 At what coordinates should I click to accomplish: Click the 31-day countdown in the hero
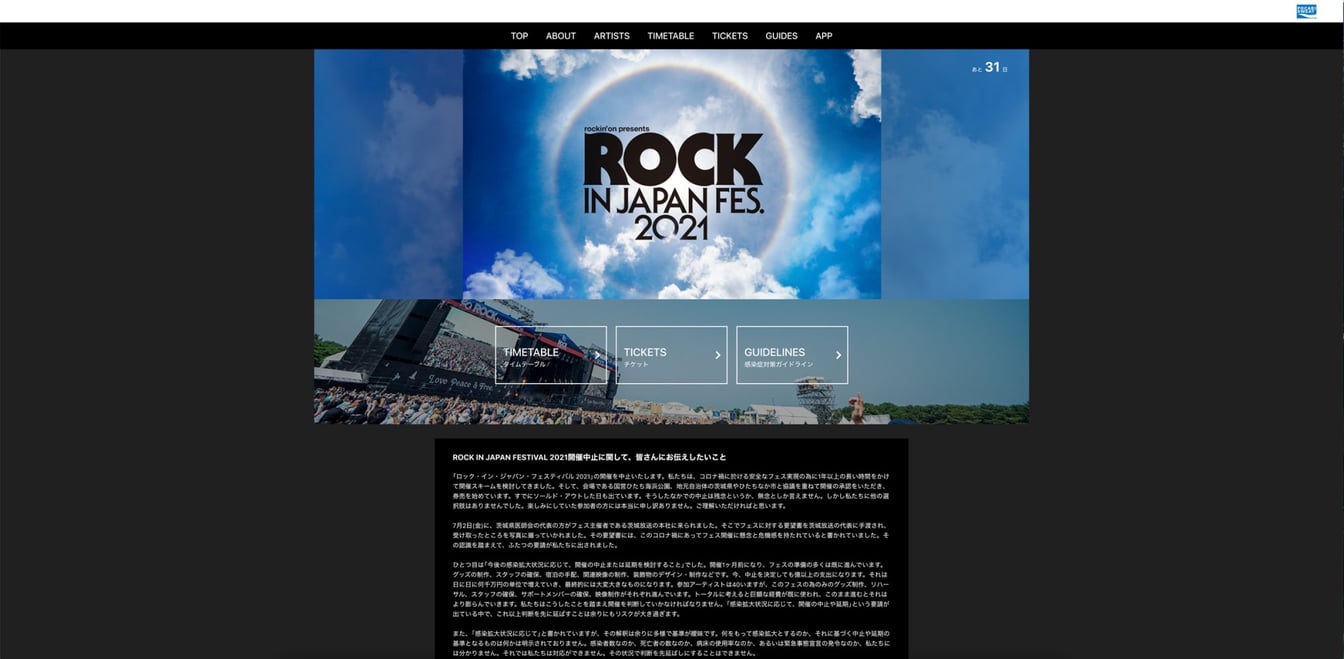coord(990,68)
